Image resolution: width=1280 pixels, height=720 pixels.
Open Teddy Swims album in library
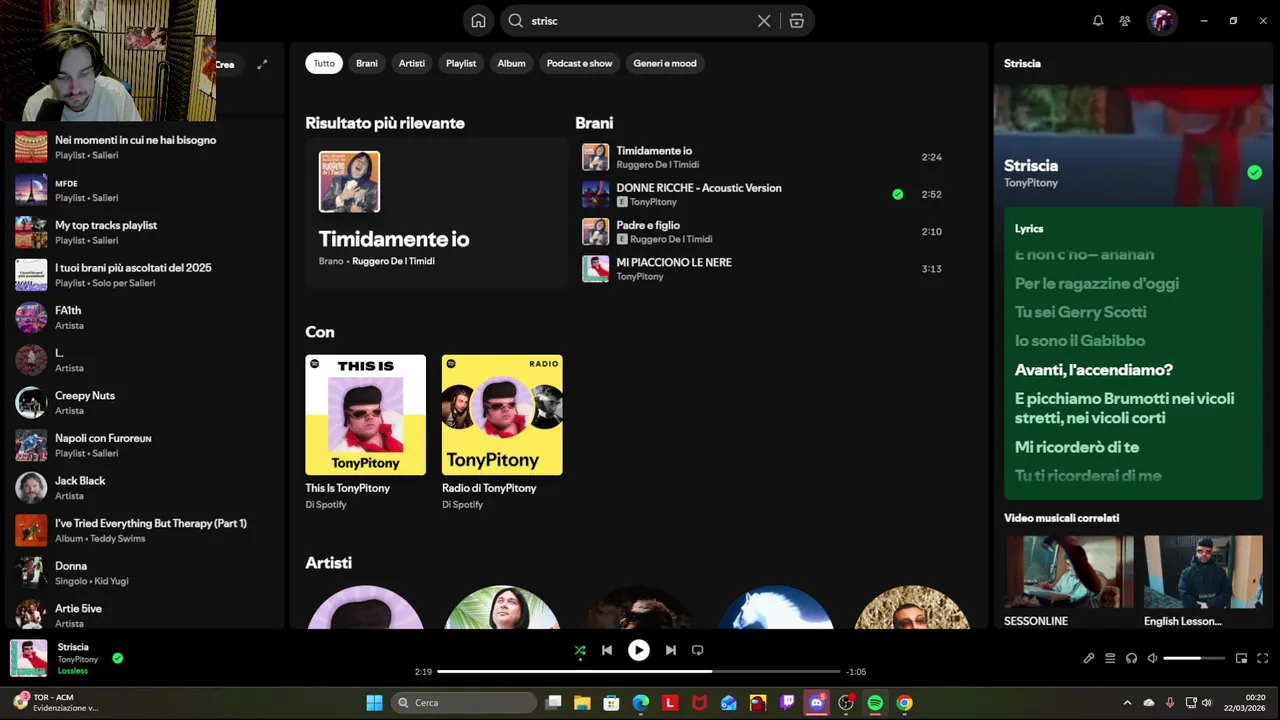(144, 530)
